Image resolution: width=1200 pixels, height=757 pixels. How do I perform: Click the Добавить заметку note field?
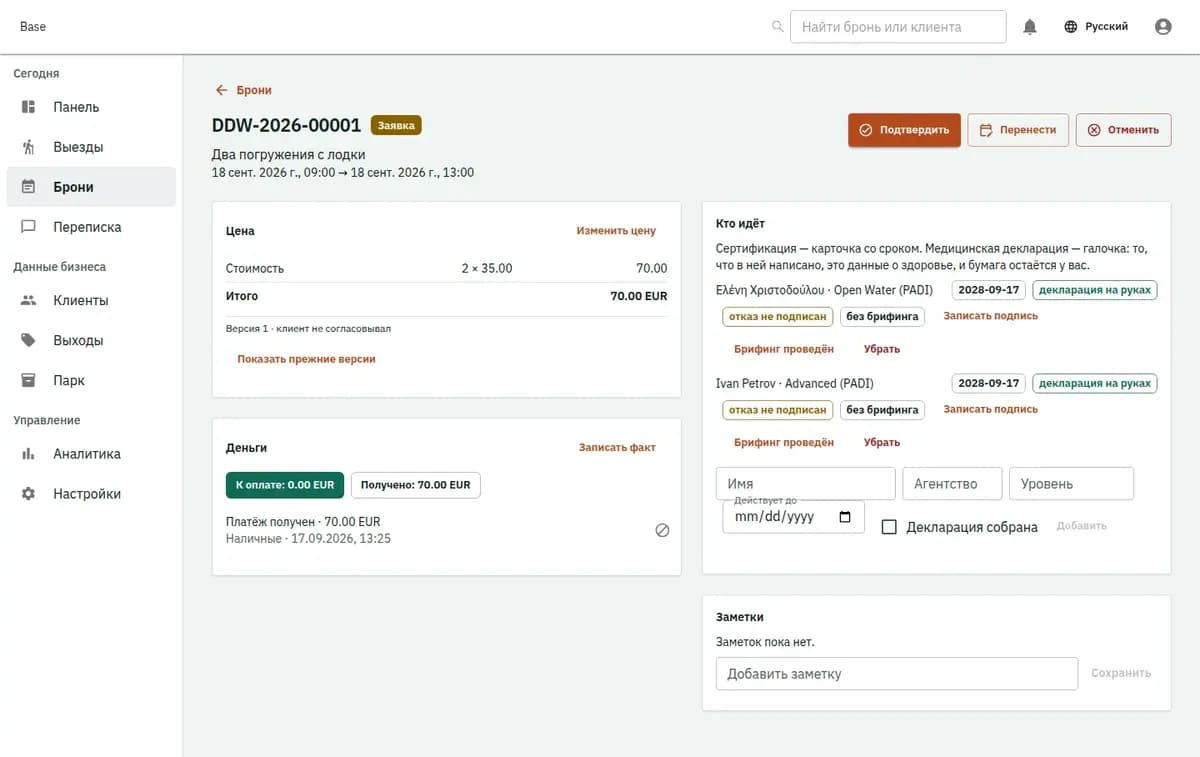[x=897, y=674]
